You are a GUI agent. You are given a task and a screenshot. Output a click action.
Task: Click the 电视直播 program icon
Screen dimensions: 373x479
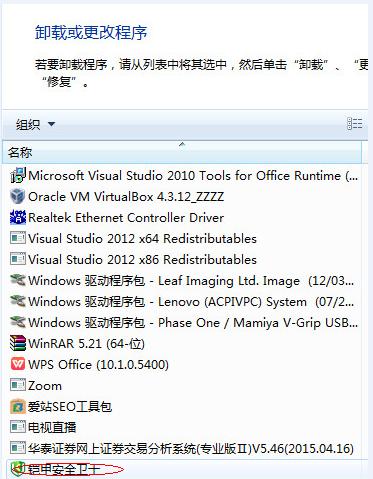coord(18,427)
